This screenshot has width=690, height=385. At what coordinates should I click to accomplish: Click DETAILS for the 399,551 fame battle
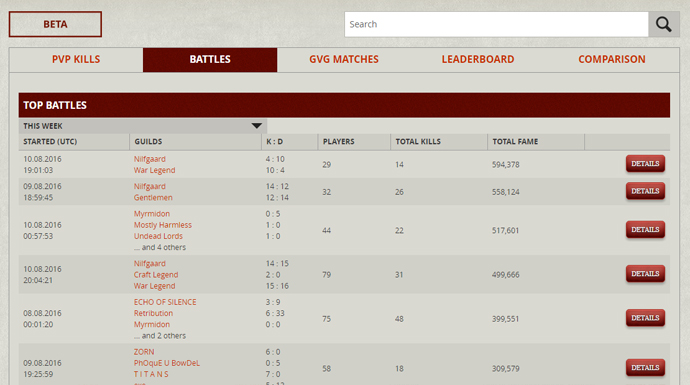coord(645,318)
